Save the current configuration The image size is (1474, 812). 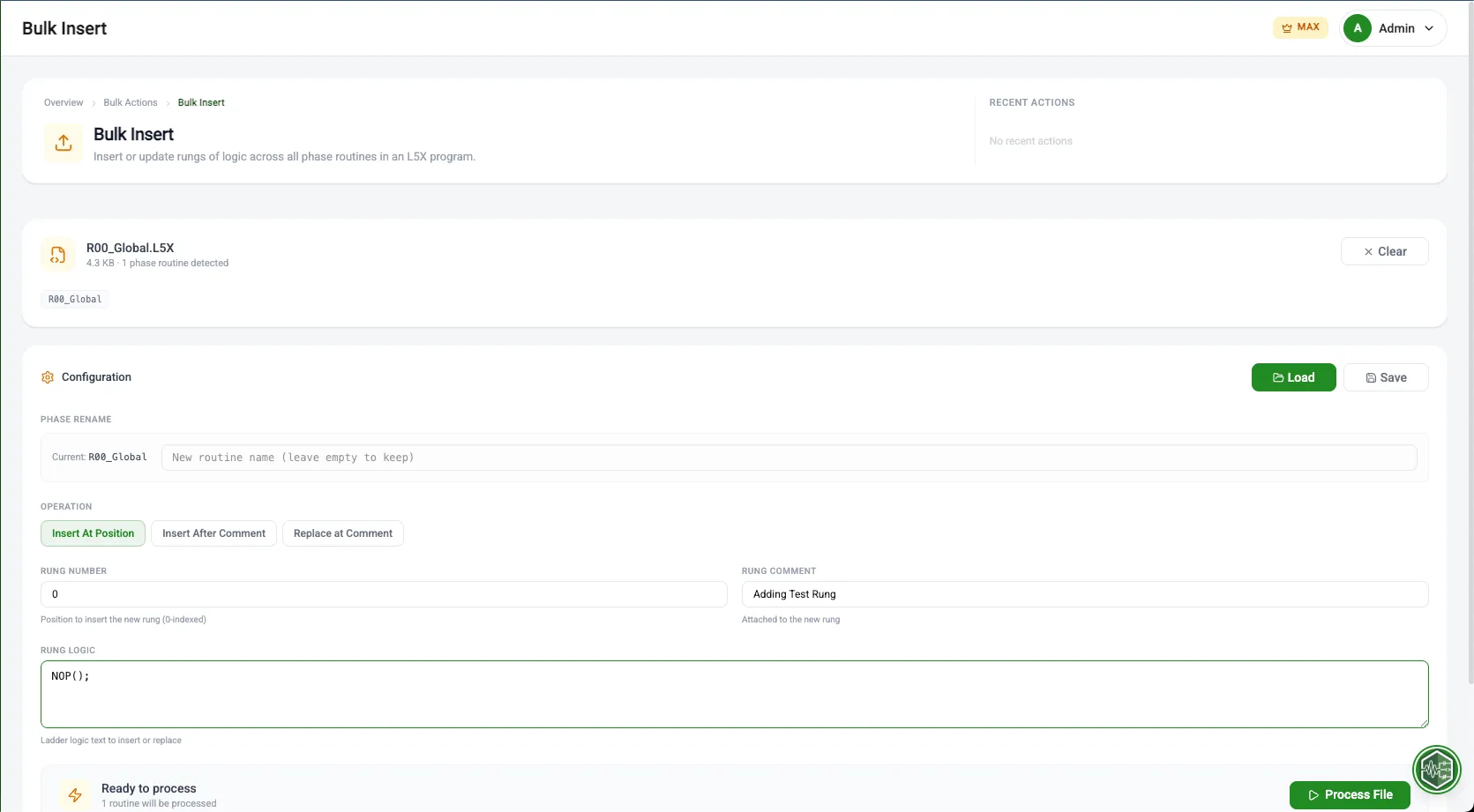[1386, 377]
